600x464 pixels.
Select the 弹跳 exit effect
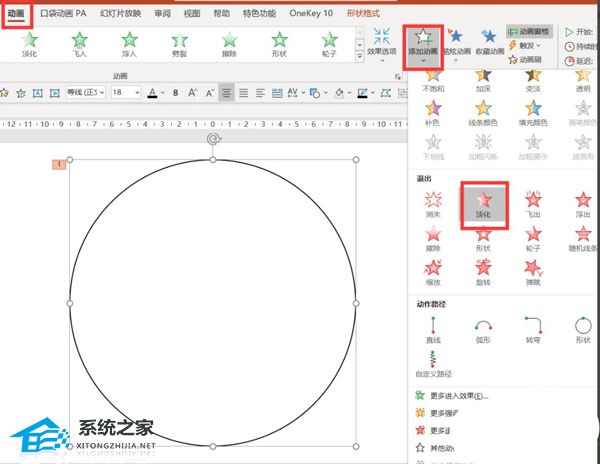pos(533,273)
